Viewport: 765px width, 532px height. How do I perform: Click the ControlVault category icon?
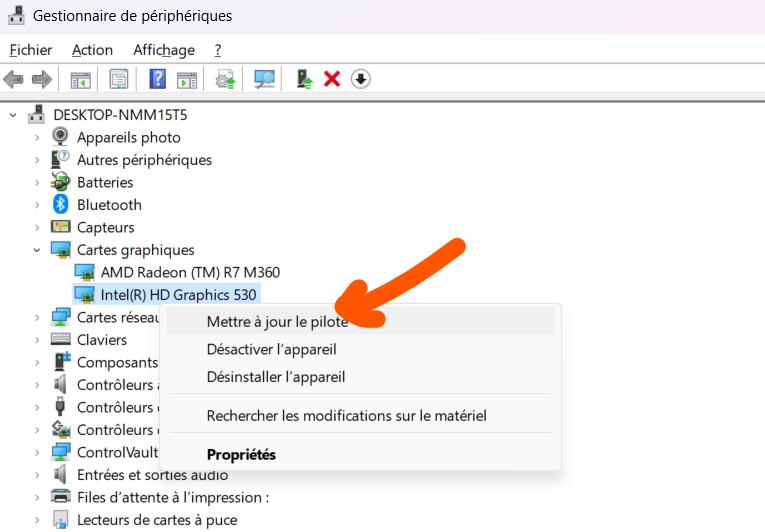coord(60,452)
